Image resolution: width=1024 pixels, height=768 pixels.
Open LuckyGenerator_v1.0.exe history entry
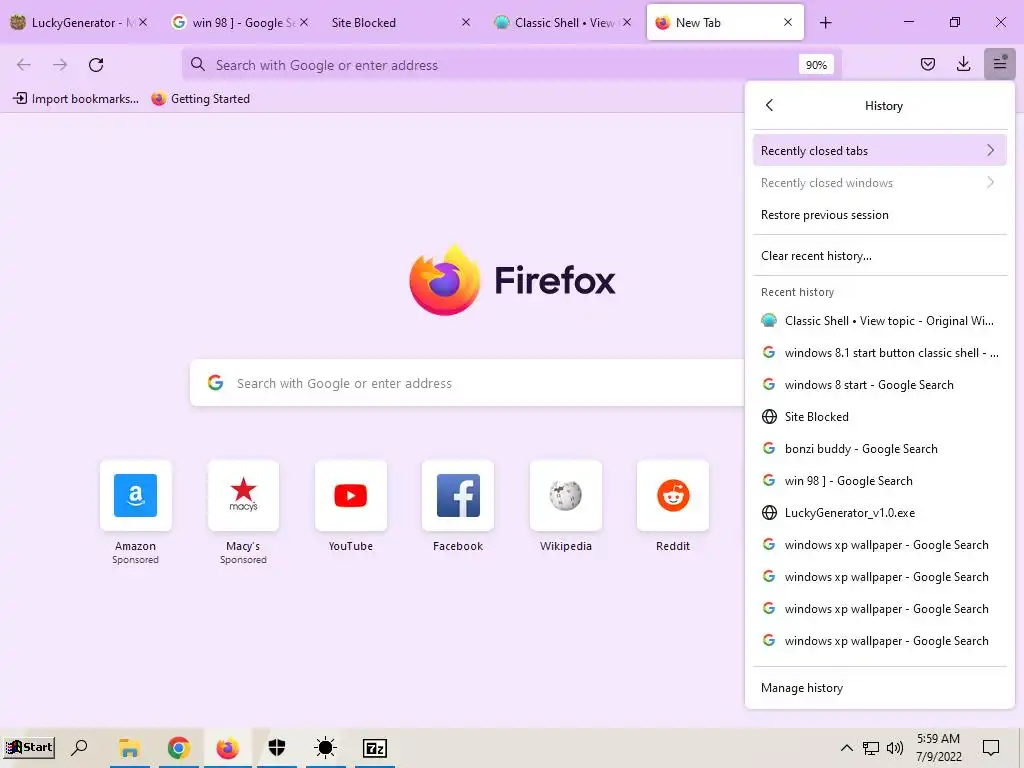[x=879, y=513]
